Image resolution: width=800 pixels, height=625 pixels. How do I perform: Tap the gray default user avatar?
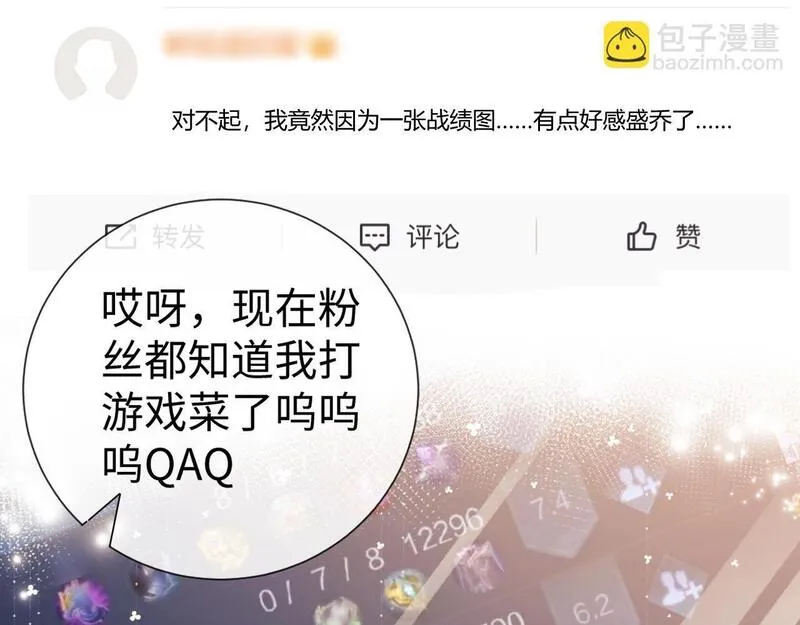[95, 65]
